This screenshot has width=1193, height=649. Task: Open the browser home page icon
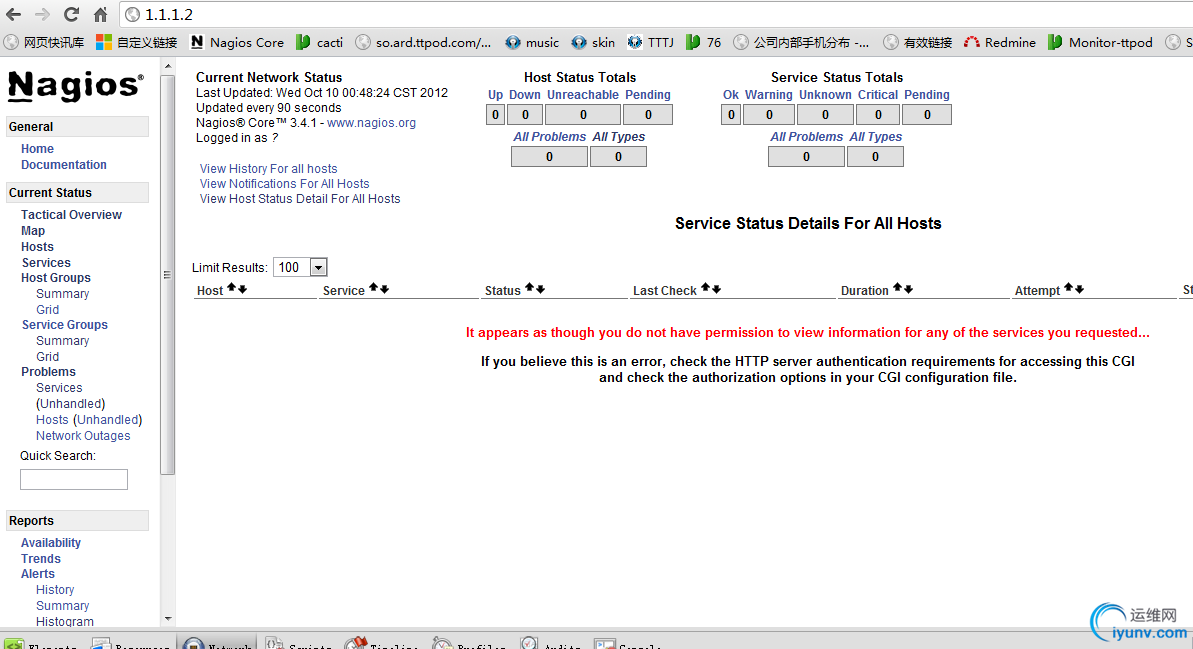click(100, 14)
